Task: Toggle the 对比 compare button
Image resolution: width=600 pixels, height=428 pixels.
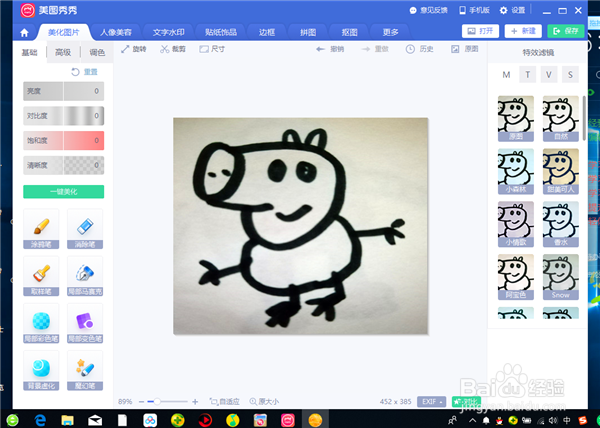Action: click(466, 402)
